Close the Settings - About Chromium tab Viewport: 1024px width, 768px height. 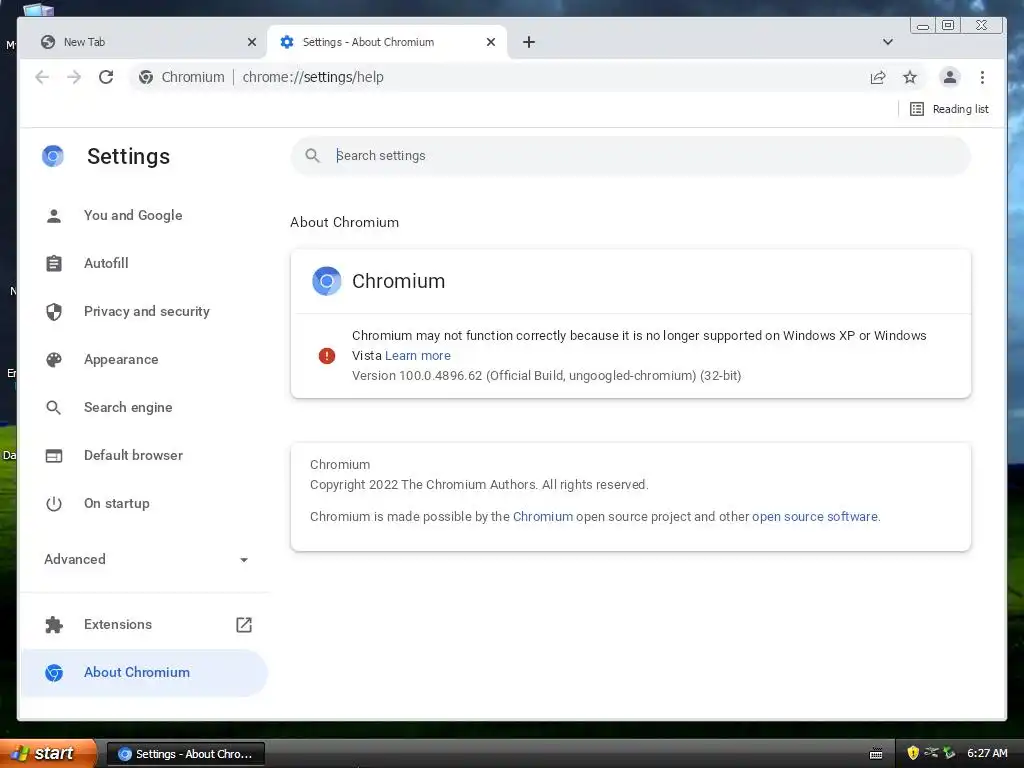click(491, 42)
